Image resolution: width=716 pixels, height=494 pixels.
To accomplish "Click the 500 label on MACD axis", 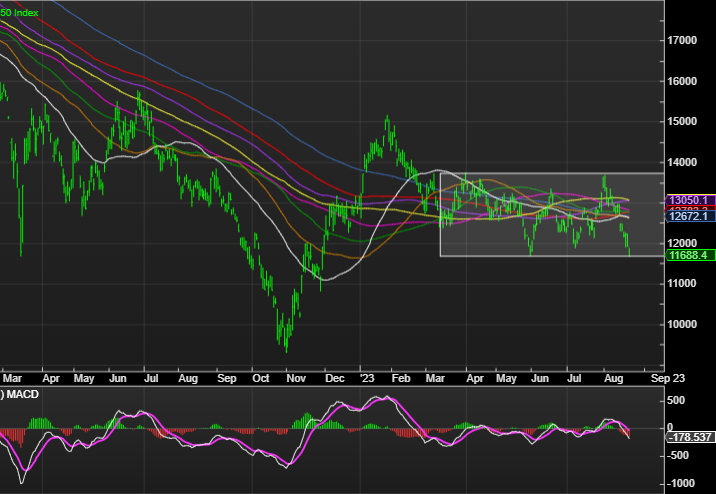I will click(x=676, y=400).
